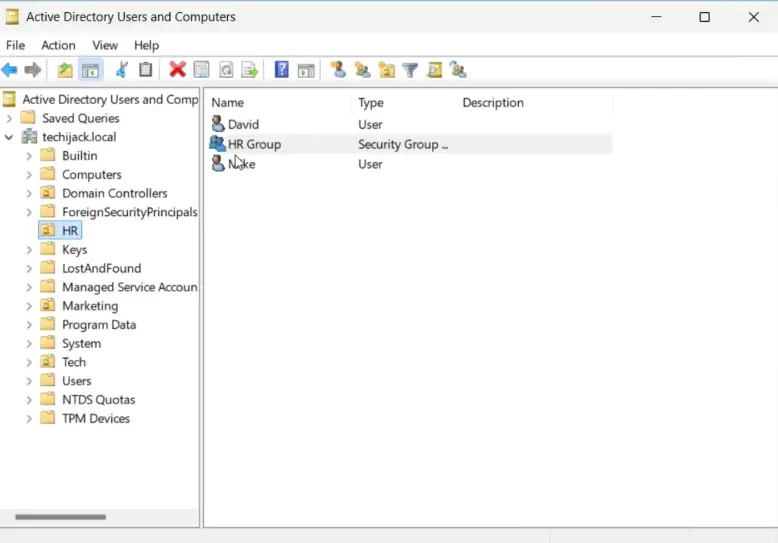Click the app icon in the title bar
The height and width of the screenshot is (543, 778).
click(12, 17)
